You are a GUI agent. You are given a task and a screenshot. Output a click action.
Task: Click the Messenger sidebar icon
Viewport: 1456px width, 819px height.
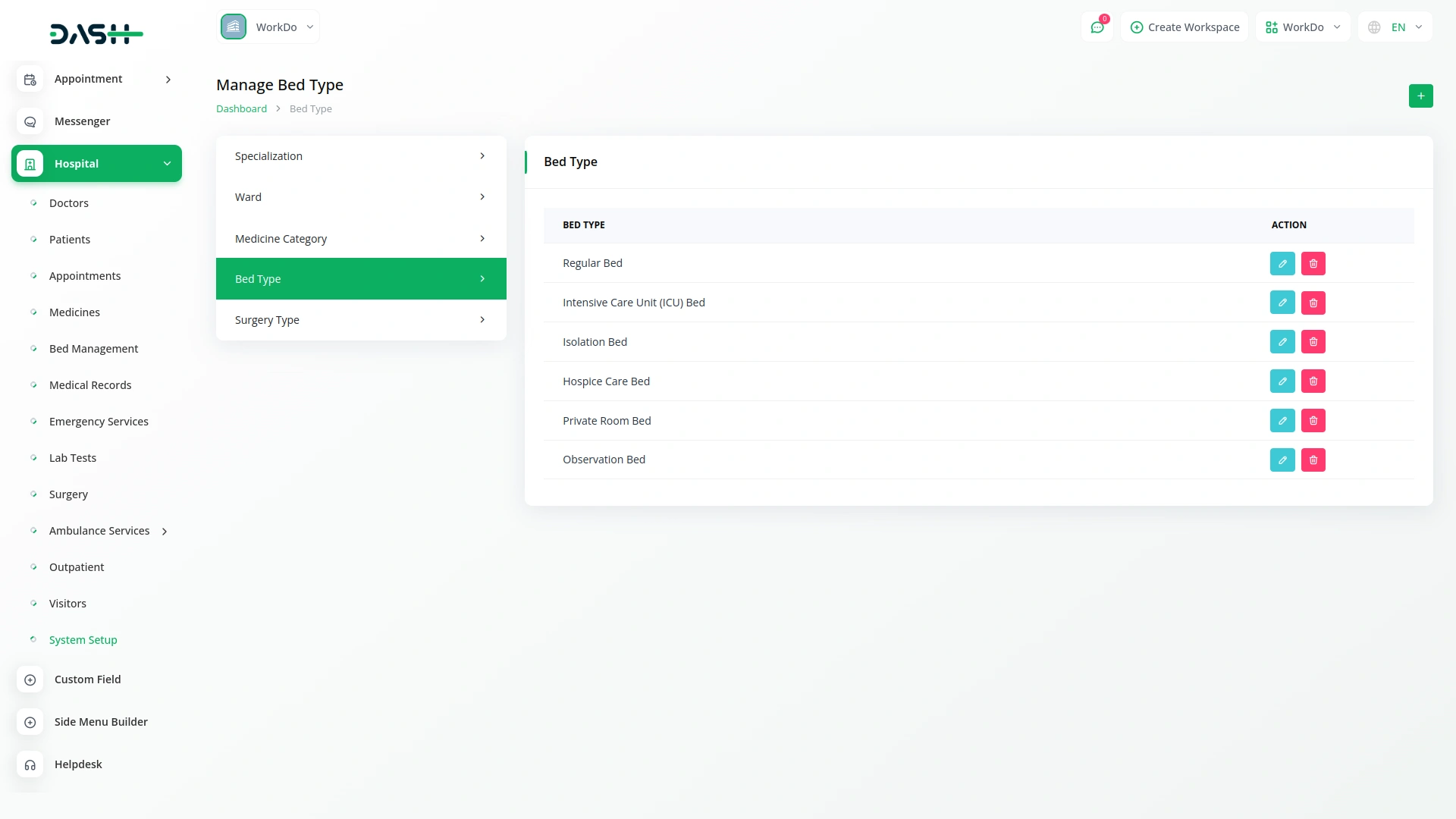[x=30, y=121]
